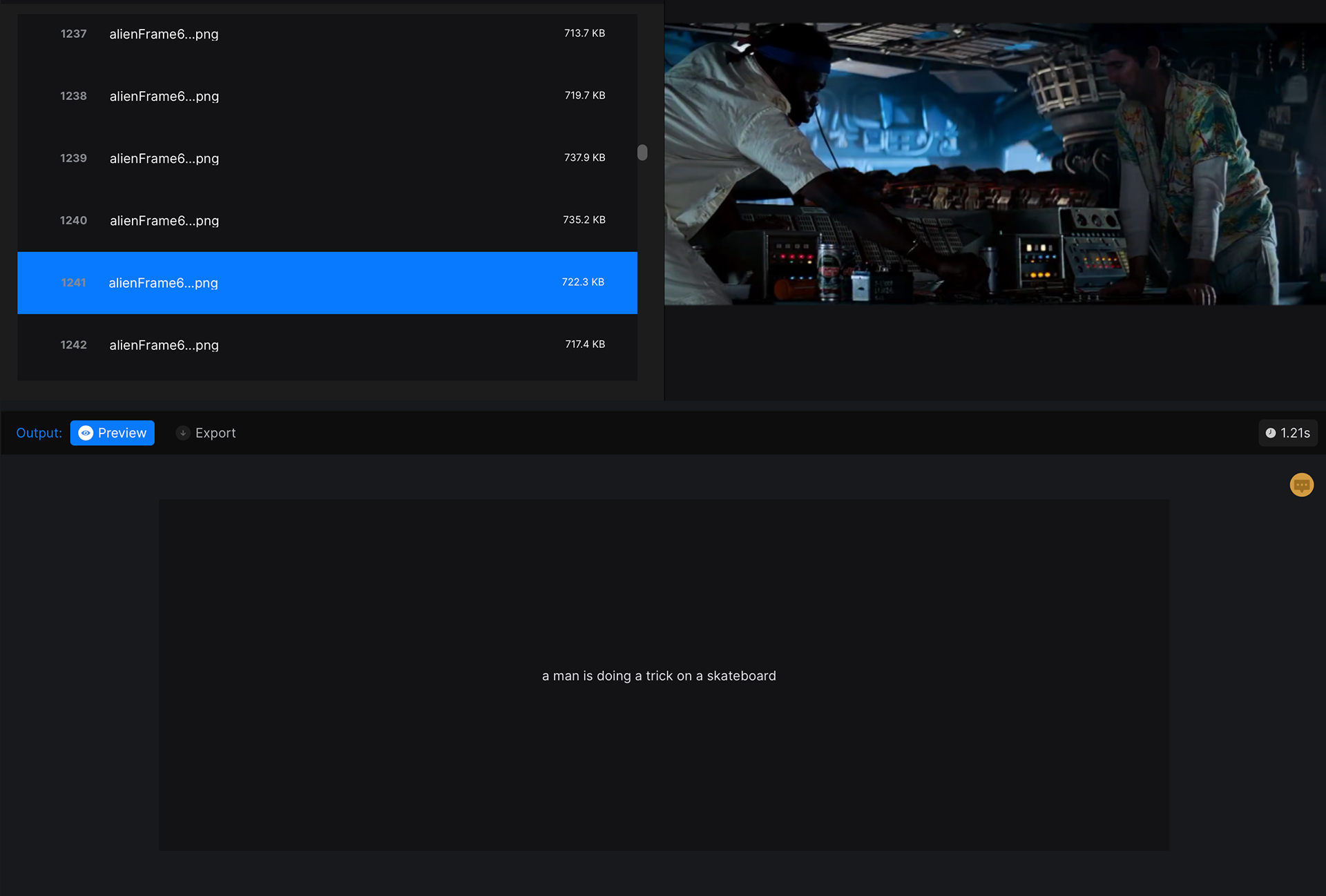Select row 1240 alienFrame6 png
1326x896 pixels.
click(x=327, y=220)
